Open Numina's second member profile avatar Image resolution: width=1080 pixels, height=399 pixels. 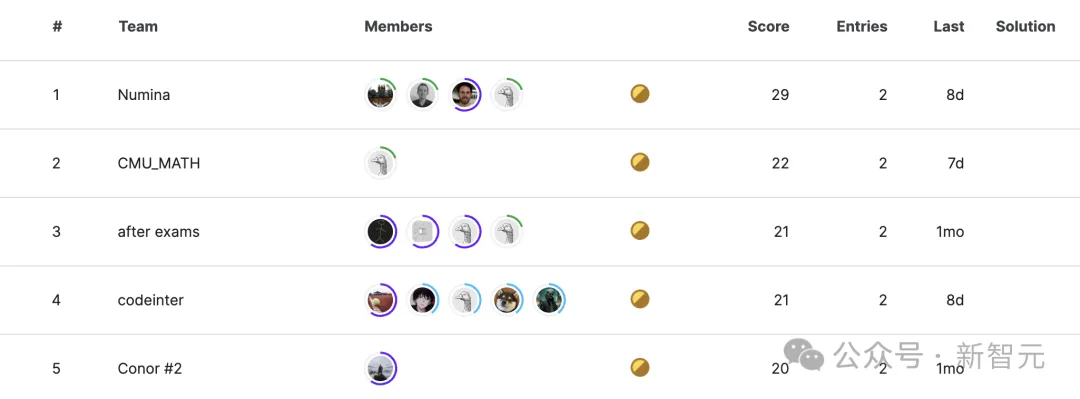coord(422,94)
